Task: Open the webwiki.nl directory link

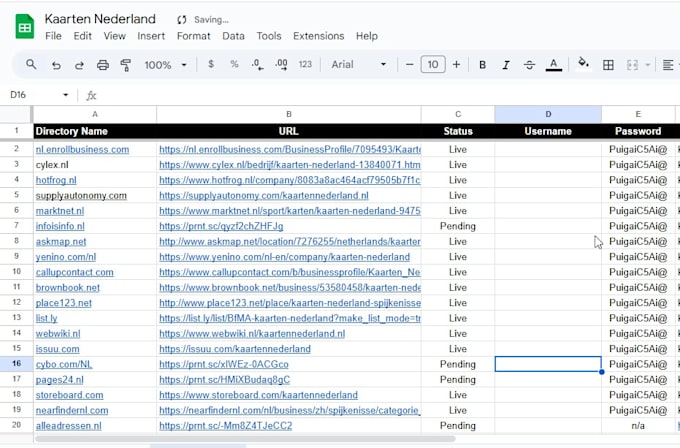Action: (58, 334)
